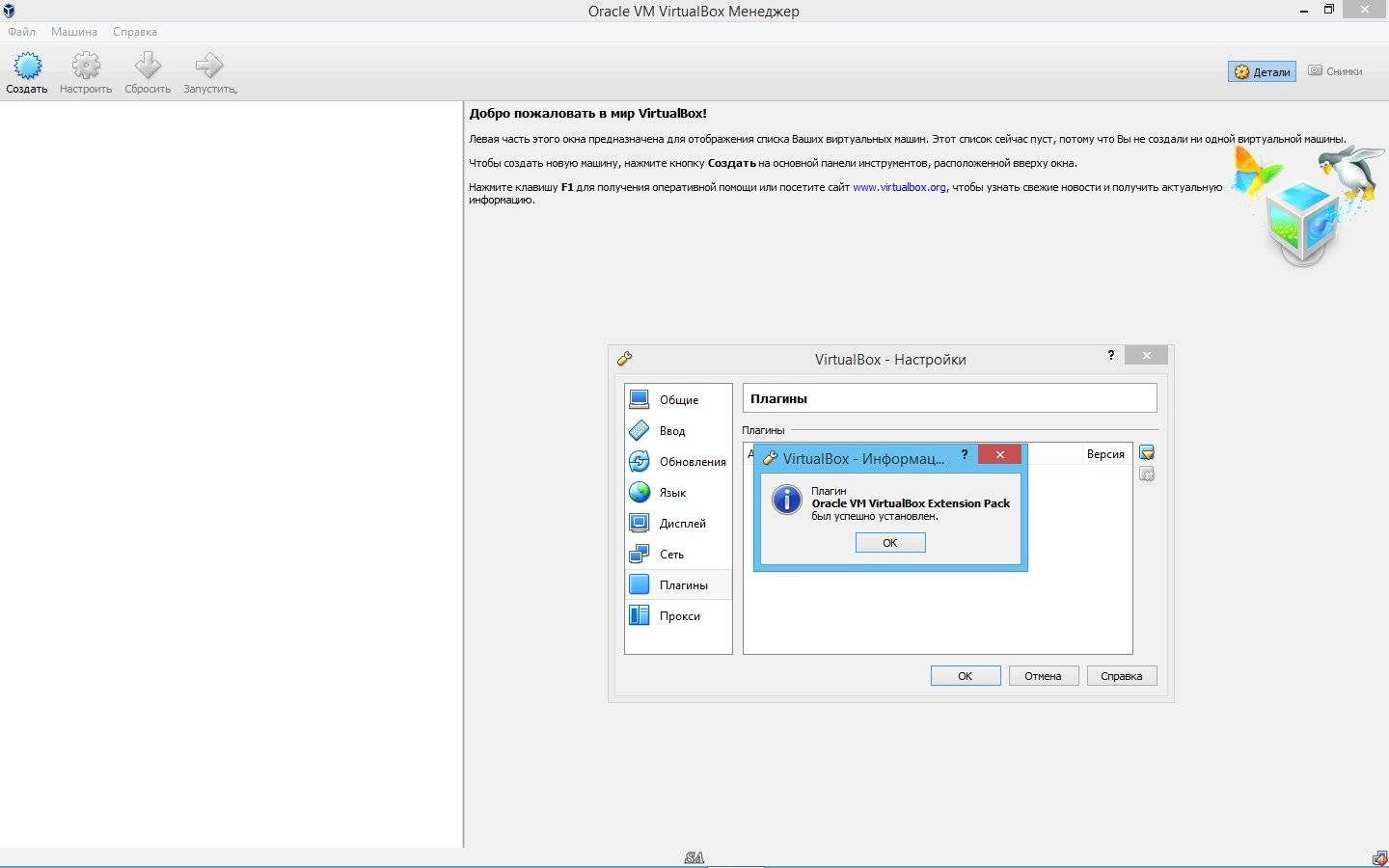This screenshot has height=868, width=1389.
Task: Open the Сеть settings category
Action: coord(678,554)
